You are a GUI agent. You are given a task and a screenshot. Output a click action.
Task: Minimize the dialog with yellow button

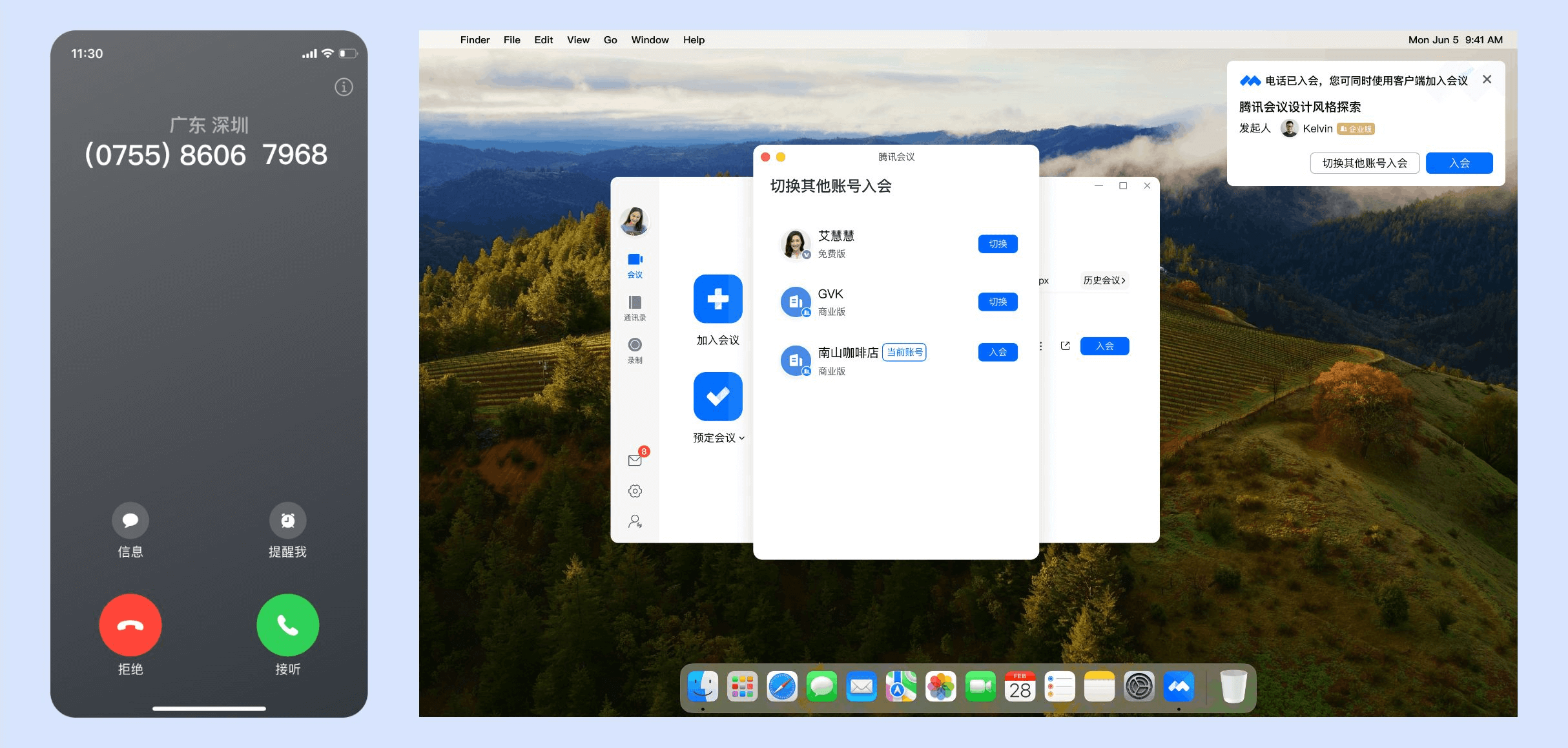[x=781, y=157]
